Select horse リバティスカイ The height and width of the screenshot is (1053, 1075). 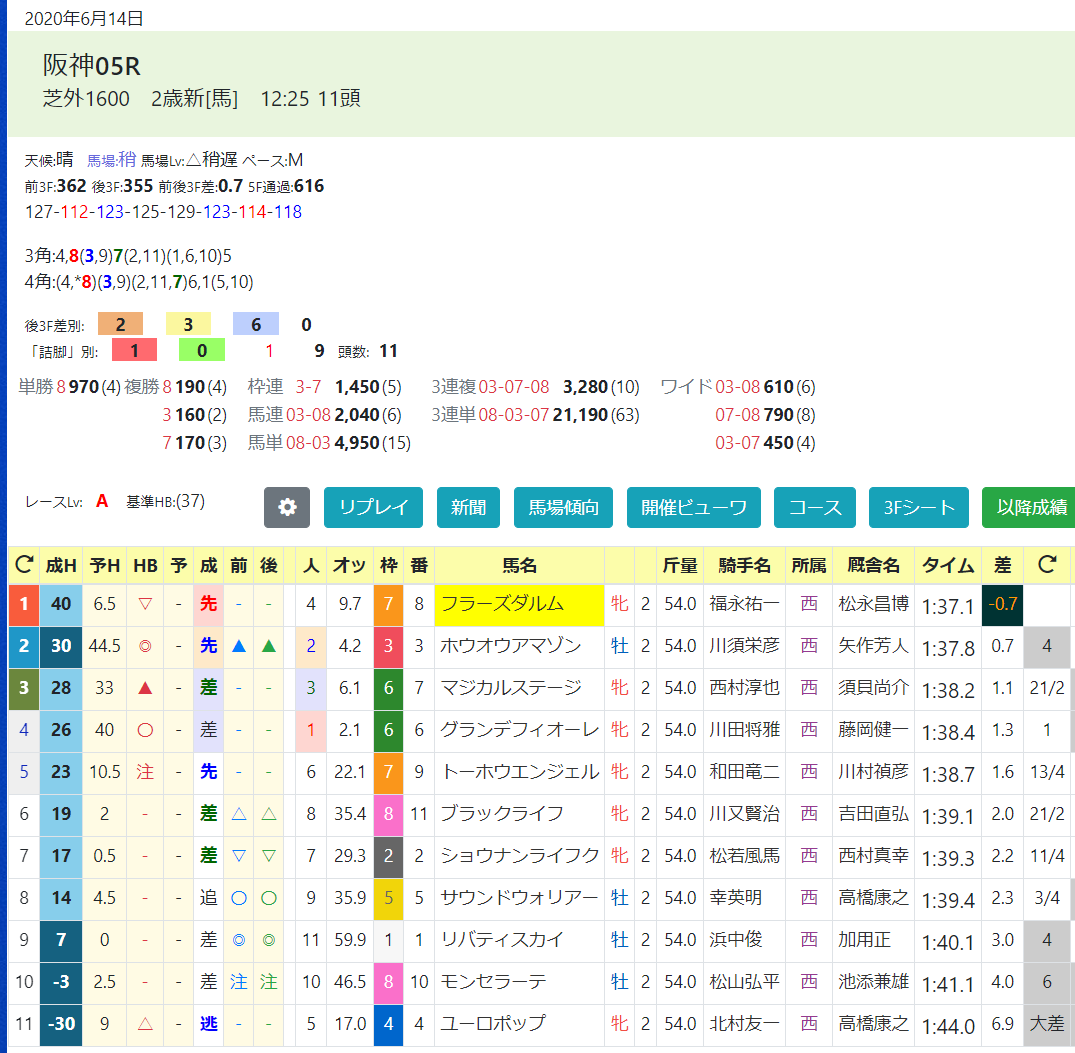pos(502,939)
